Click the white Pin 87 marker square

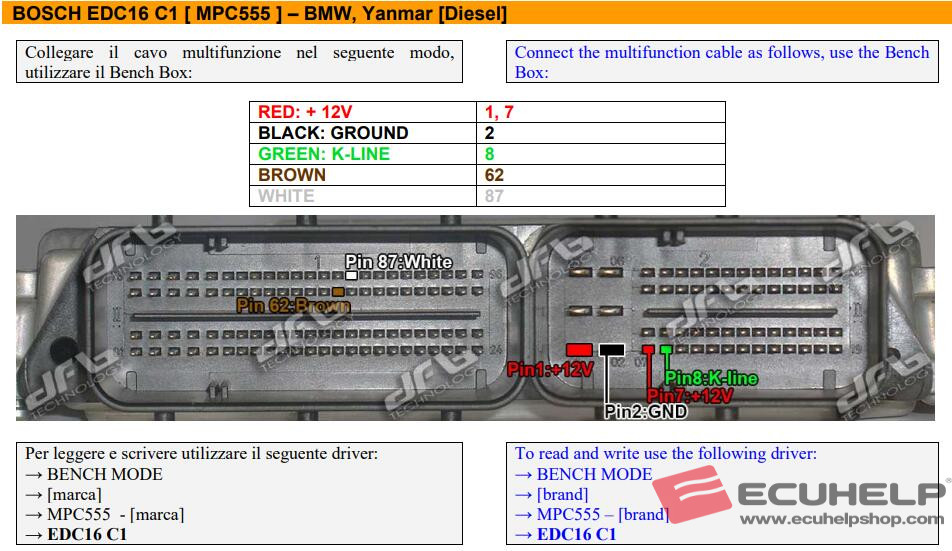pos(351,276)
